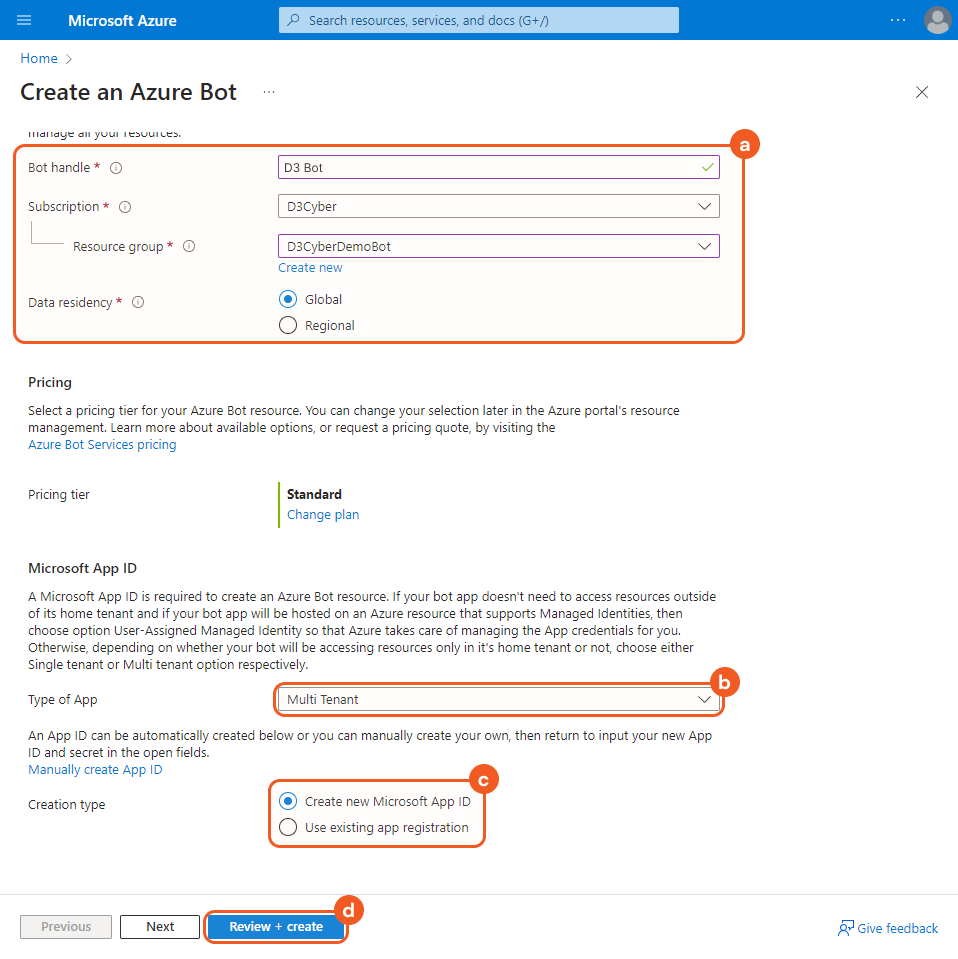Click the Change plan link under Pricing tier
Viewport: 958px width, 959px height.
(x=322, y=514)
